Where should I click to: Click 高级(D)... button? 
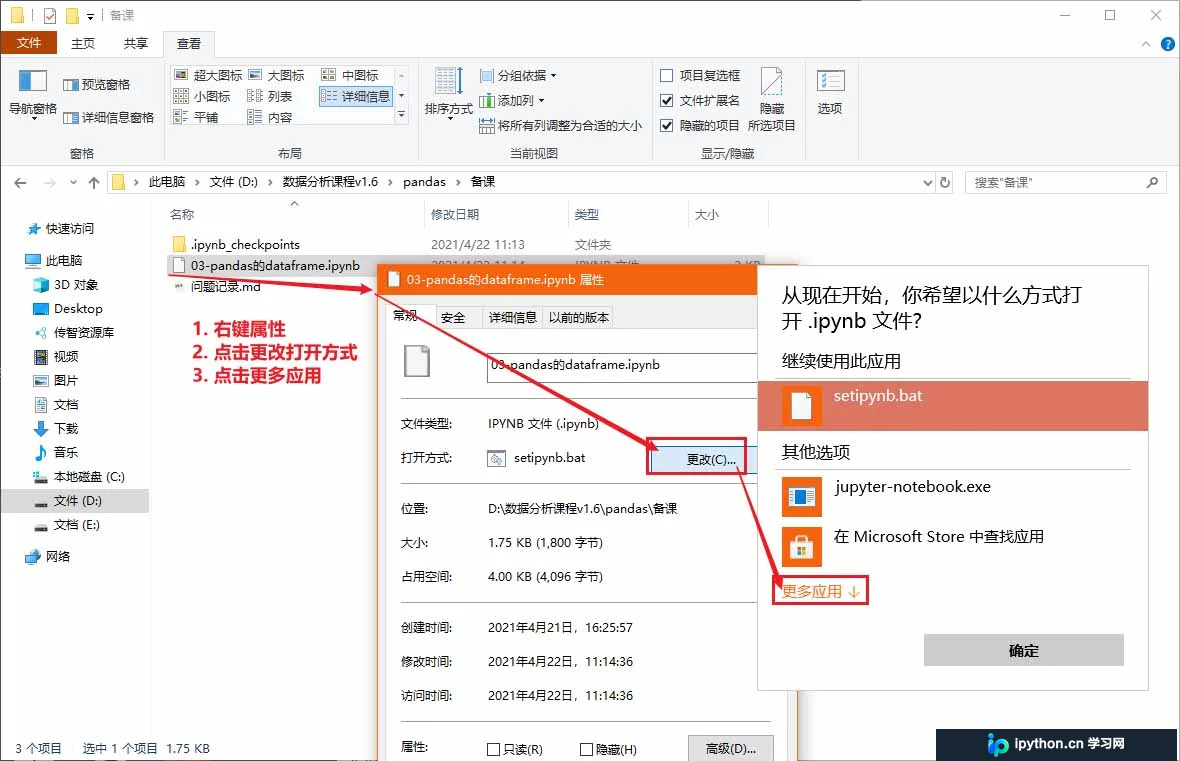(730, 749)
